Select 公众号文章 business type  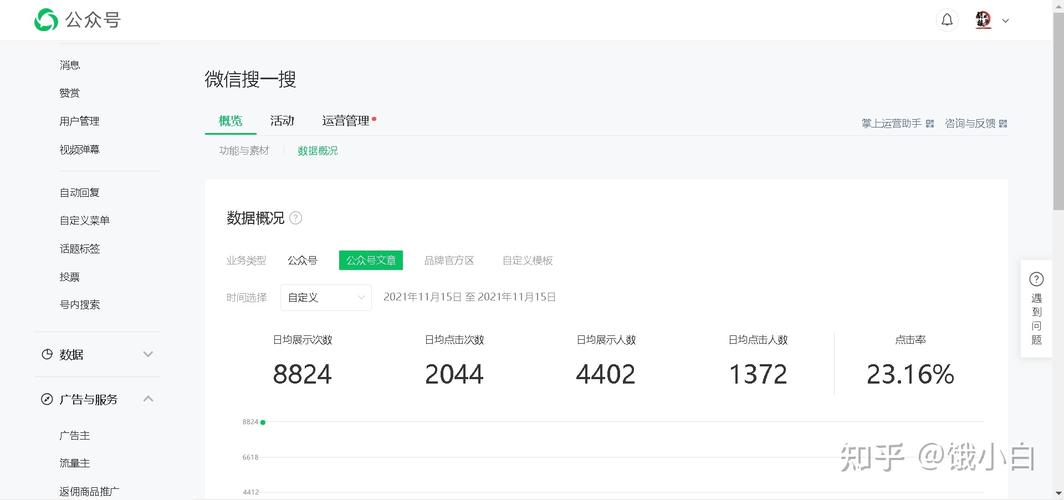[370, 261]
